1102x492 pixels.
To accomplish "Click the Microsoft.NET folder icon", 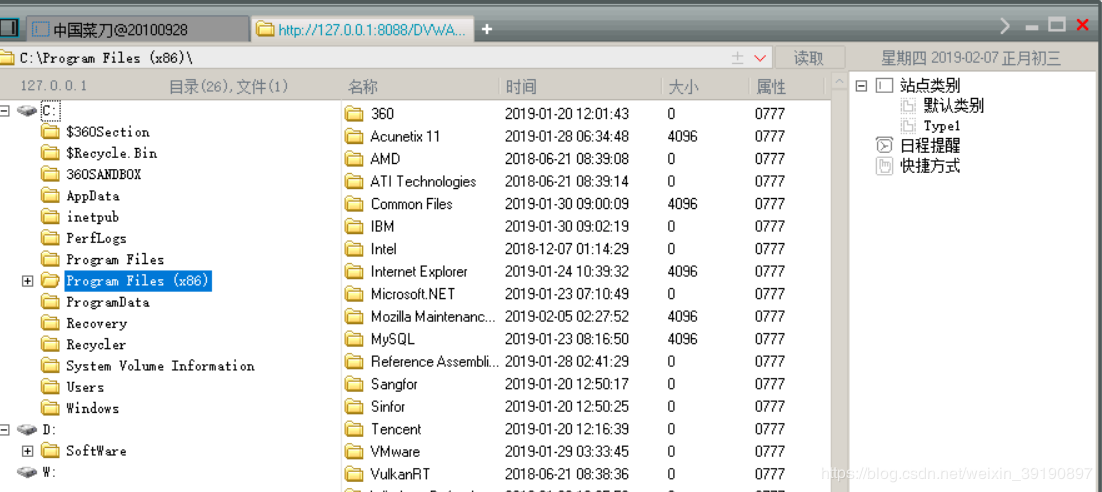I will coord(354,294).
